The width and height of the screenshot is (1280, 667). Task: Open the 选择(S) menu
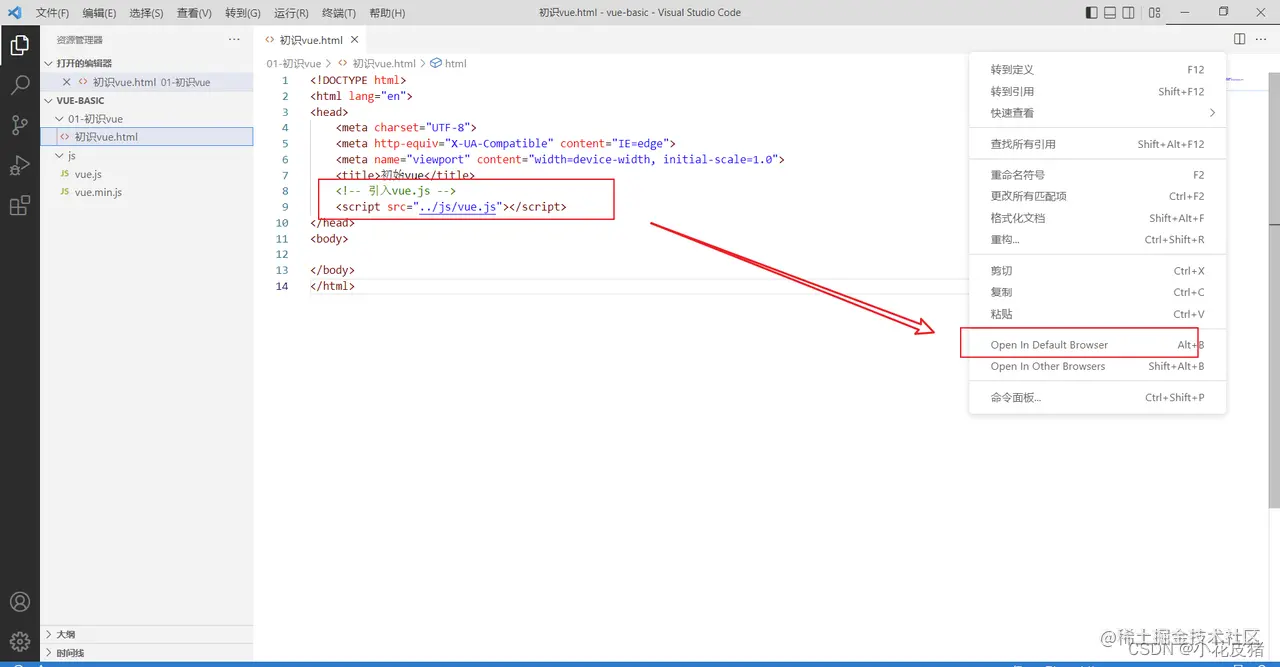(x=146, y=13)
